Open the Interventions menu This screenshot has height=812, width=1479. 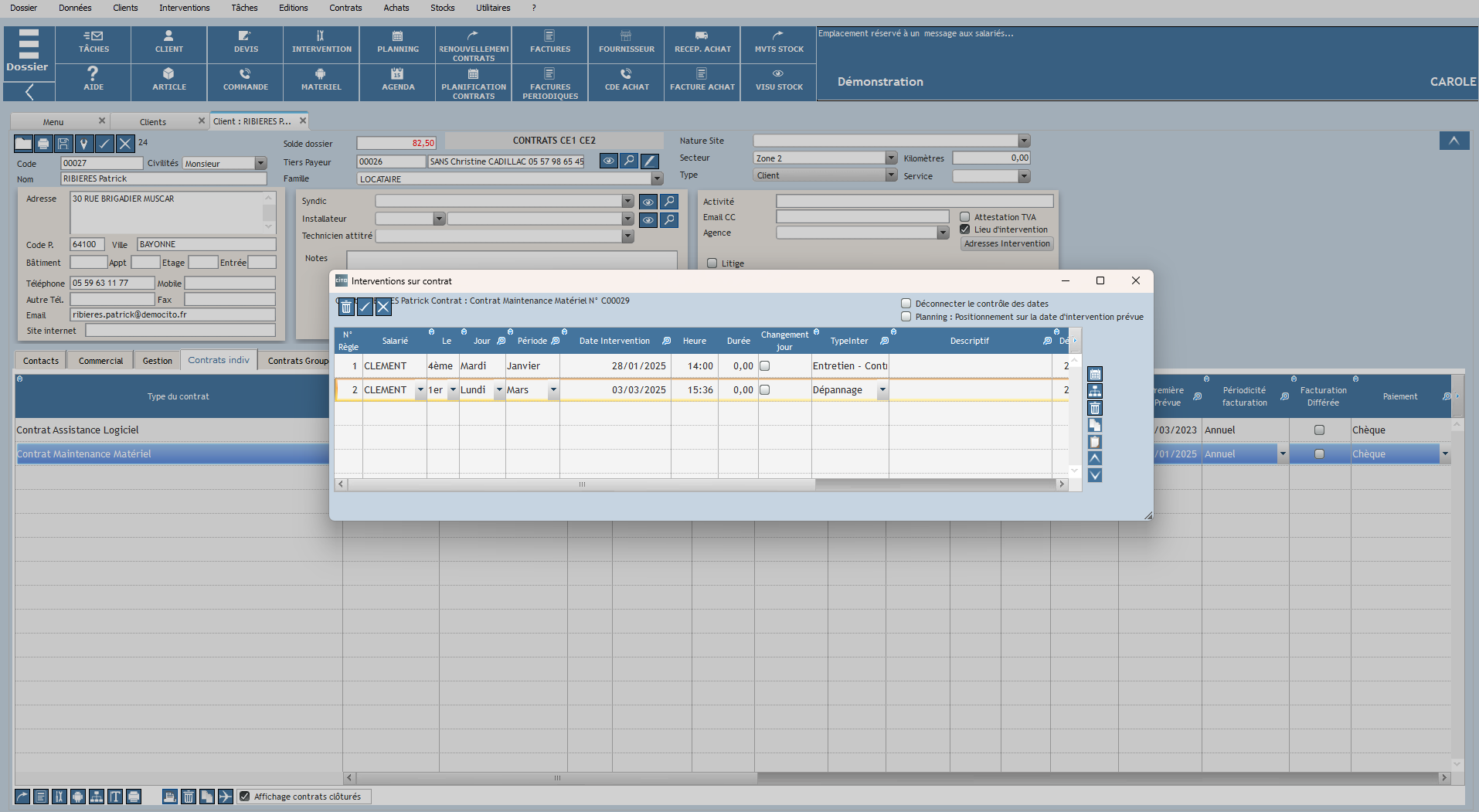coord(184,8)
